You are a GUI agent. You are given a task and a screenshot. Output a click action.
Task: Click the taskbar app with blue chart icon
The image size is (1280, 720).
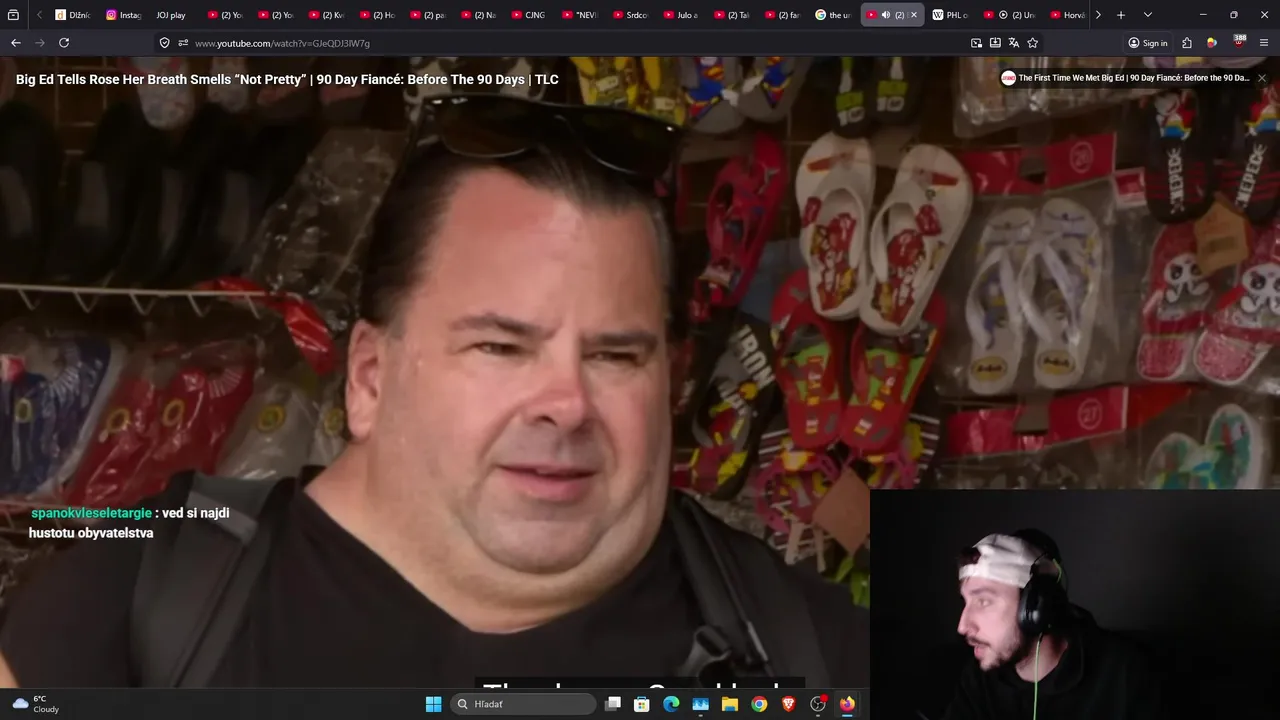click(700, 704)
